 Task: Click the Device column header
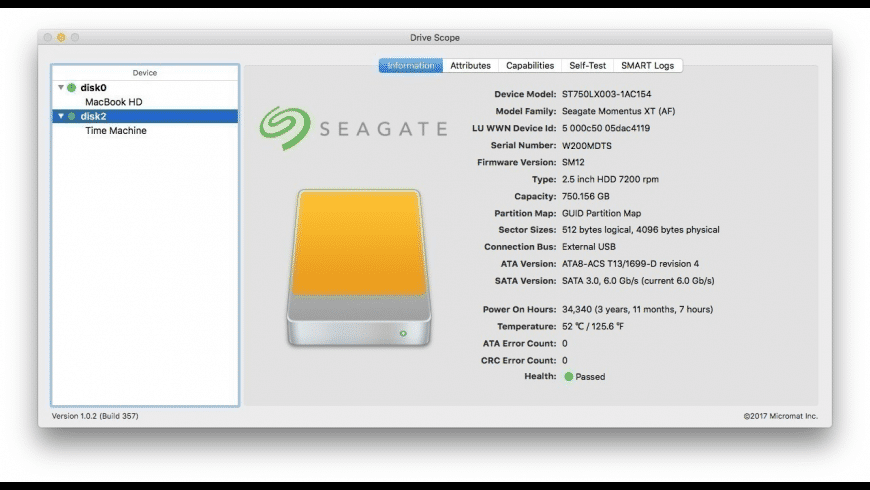(x=145, y=73)
